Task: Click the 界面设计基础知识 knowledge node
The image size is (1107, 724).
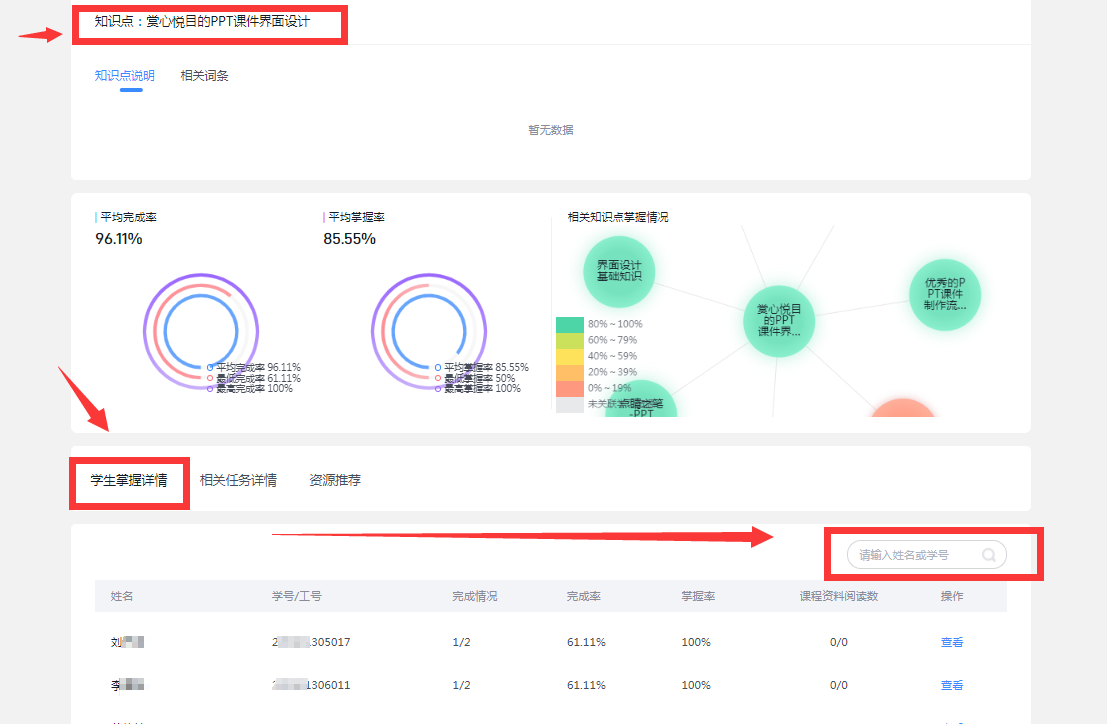Action: (x=619, y=271)
